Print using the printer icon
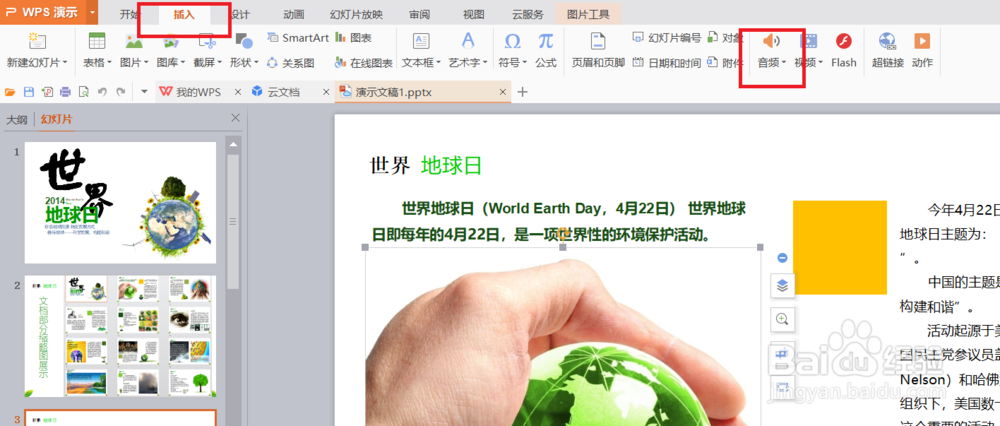1000x426 pixels. click(65, 92)
